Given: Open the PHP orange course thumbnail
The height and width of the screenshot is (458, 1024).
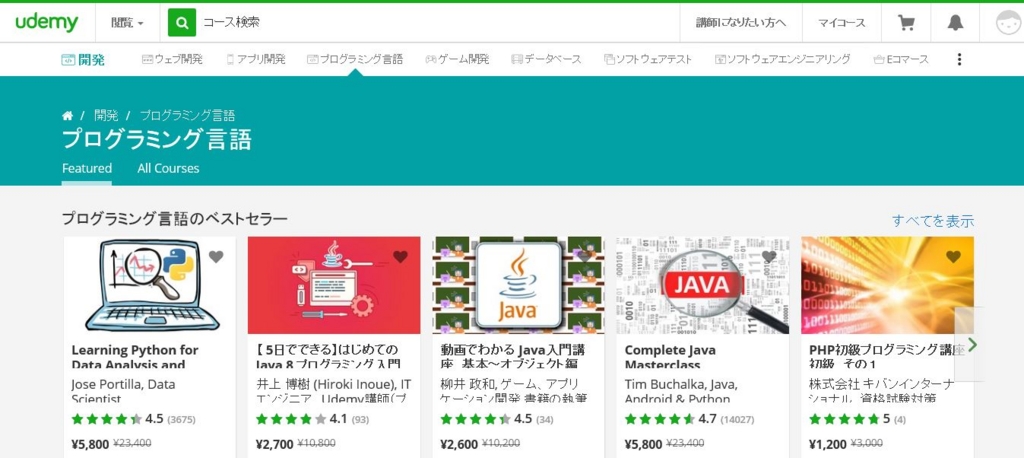Looking at the screenshot, I should point(888,285).
